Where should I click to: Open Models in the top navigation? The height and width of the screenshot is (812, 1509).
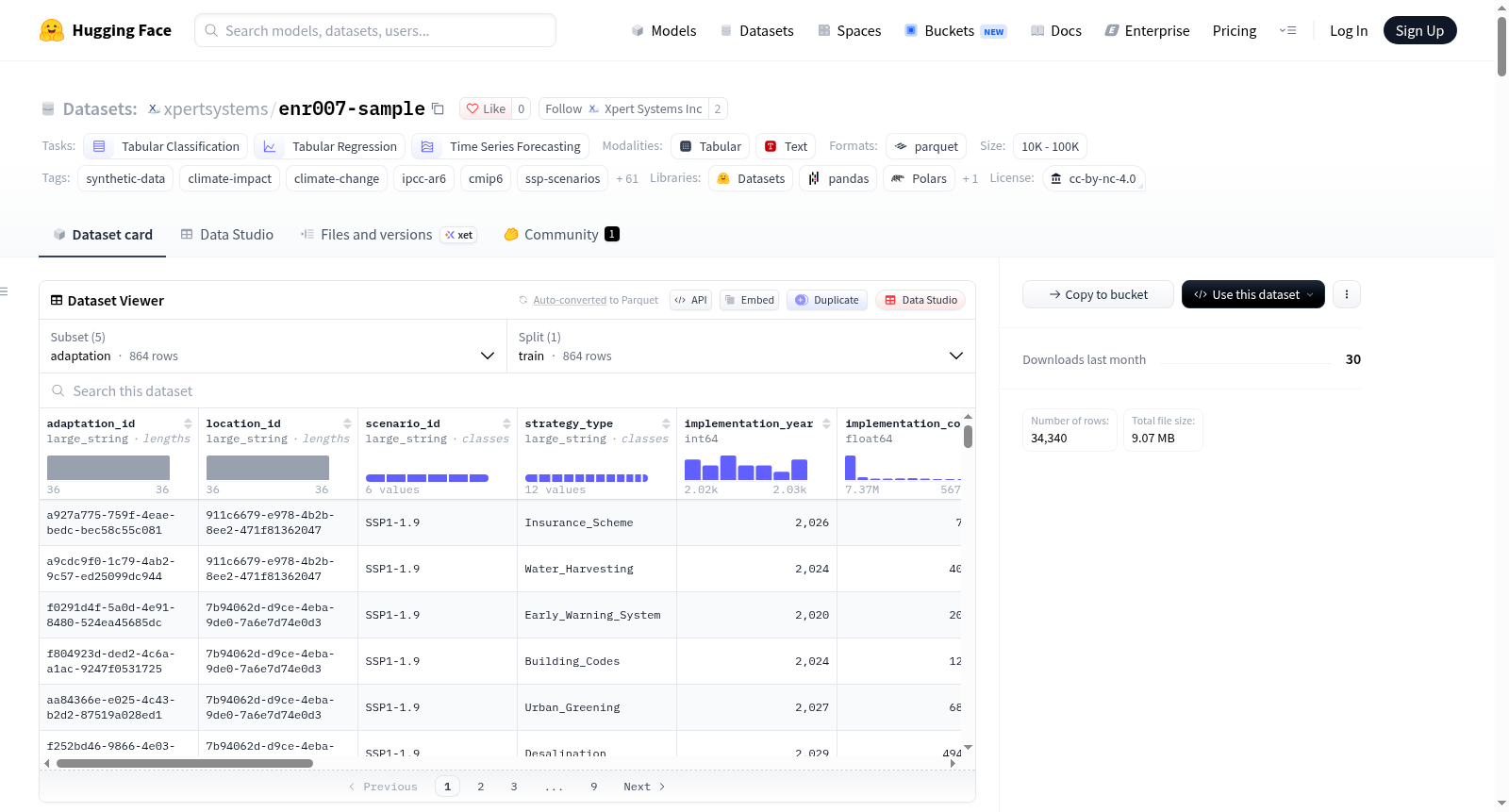point(664,30)
